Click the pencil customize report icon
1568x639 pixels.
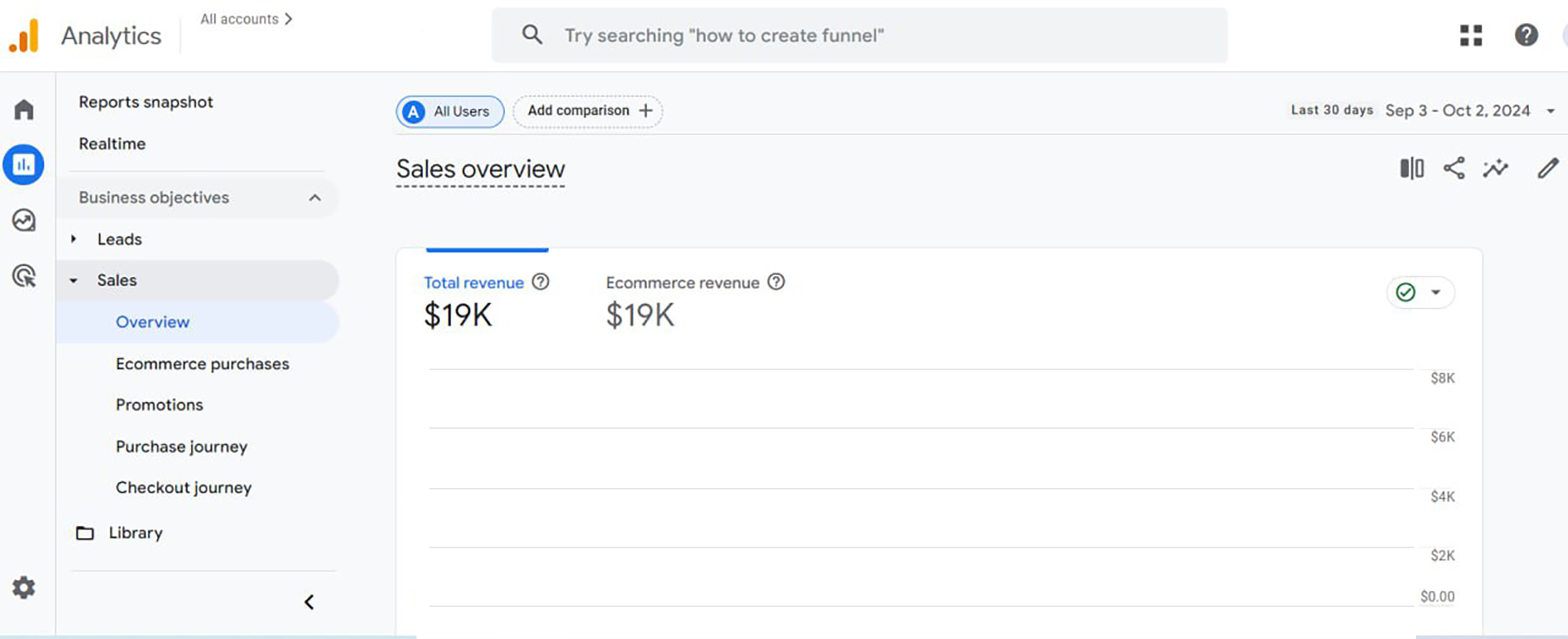pyautogui.click(x=1548, y=168)
